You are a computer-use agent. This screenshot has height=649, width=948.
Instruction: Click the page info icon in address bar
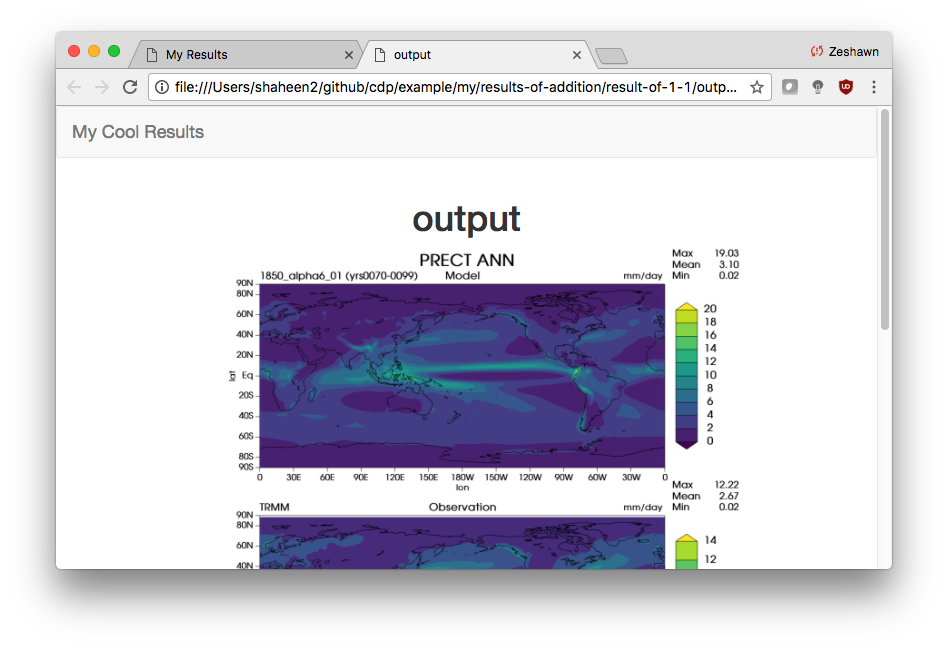click(161, 87)
